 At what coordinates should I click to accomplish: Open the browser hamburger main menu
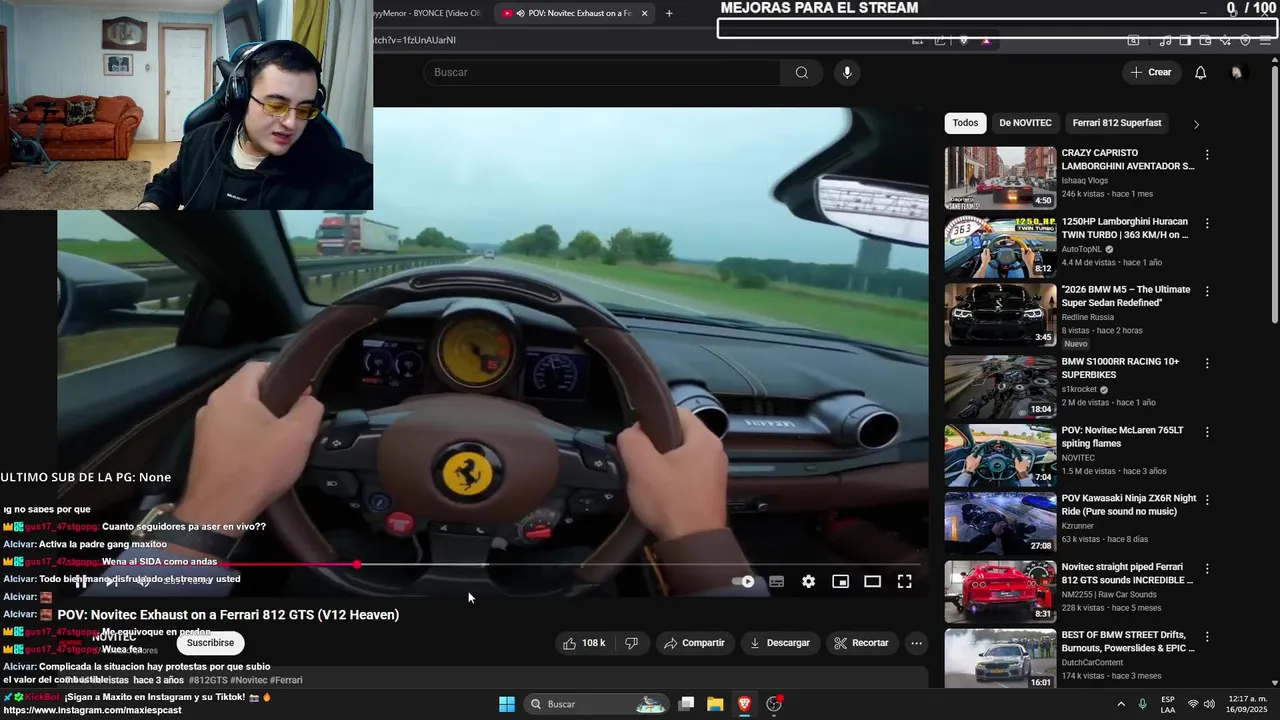1266,41
